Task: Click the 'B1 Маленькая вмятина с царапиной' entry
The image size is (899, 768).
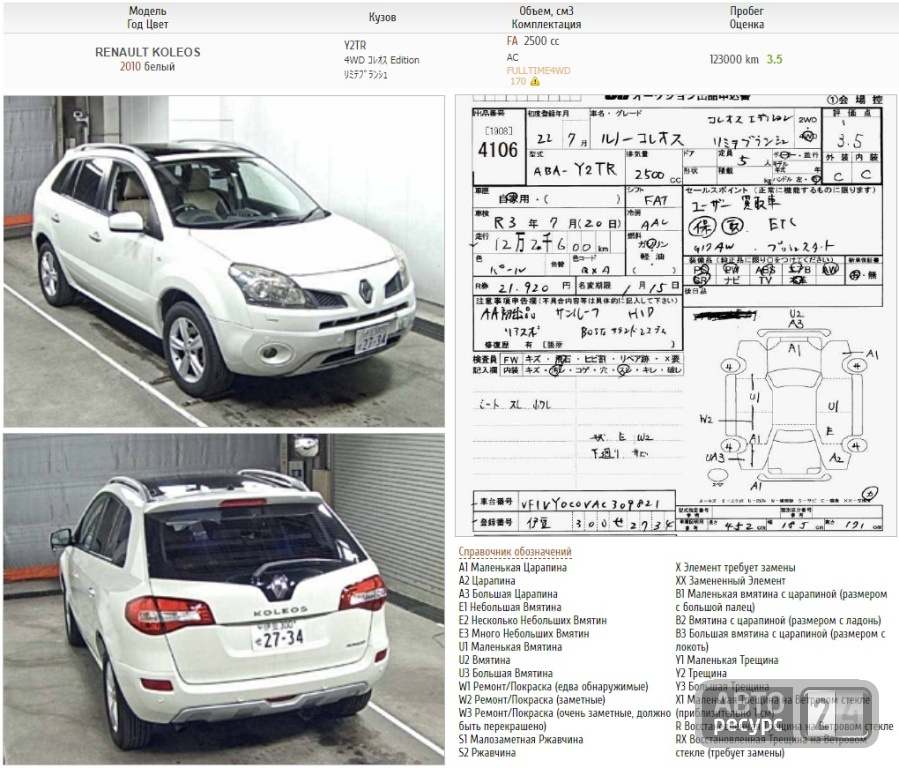Action: [781, 600]
